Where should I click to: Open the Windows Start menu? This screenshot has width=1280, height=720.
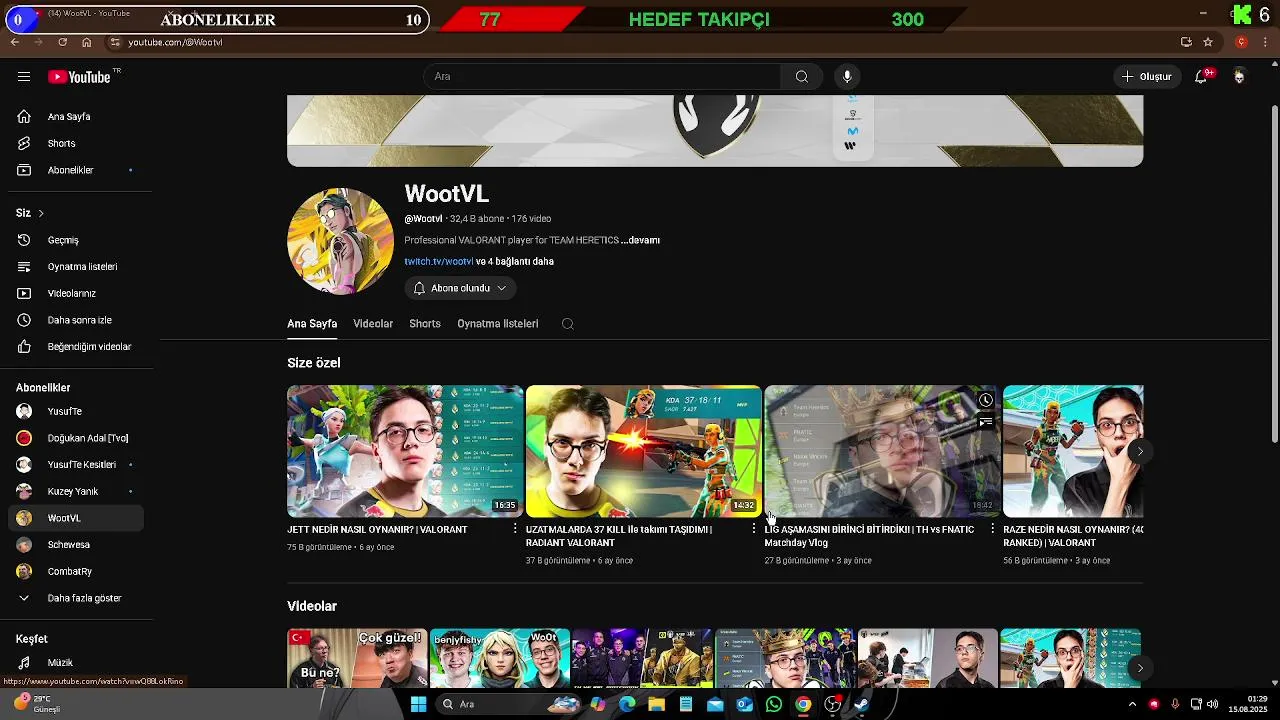(x=418, y=704)
